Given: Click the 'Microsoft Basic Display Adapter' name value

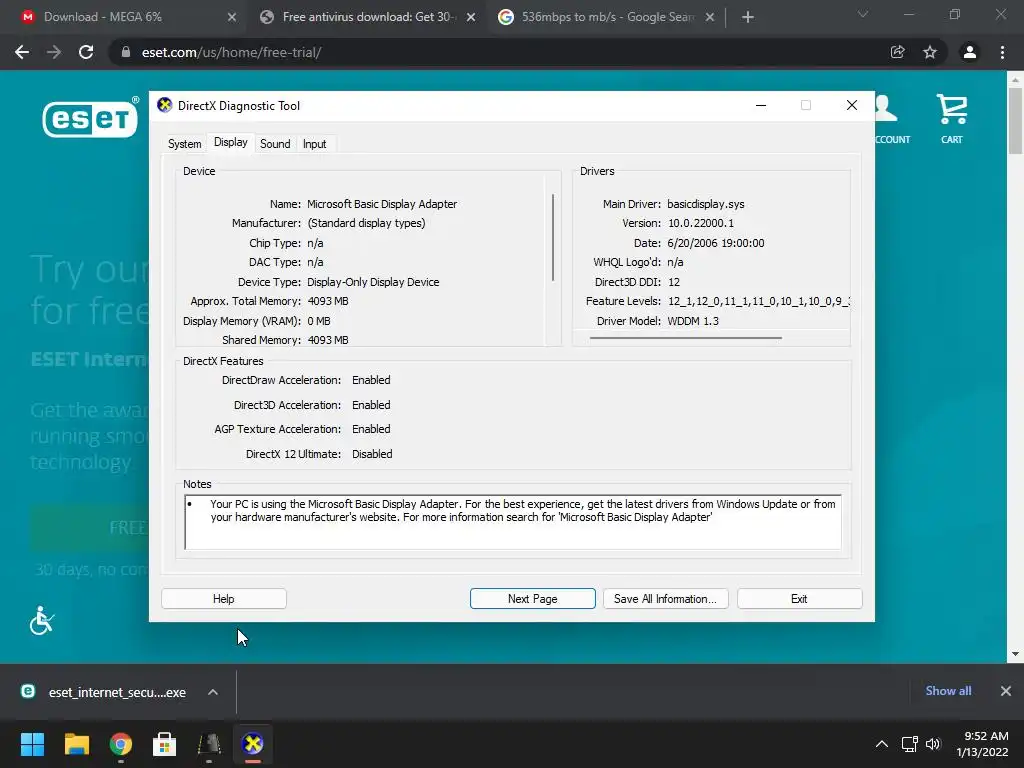Looking at the screenshot, I should pyautogui.click(x=382, y=204).
